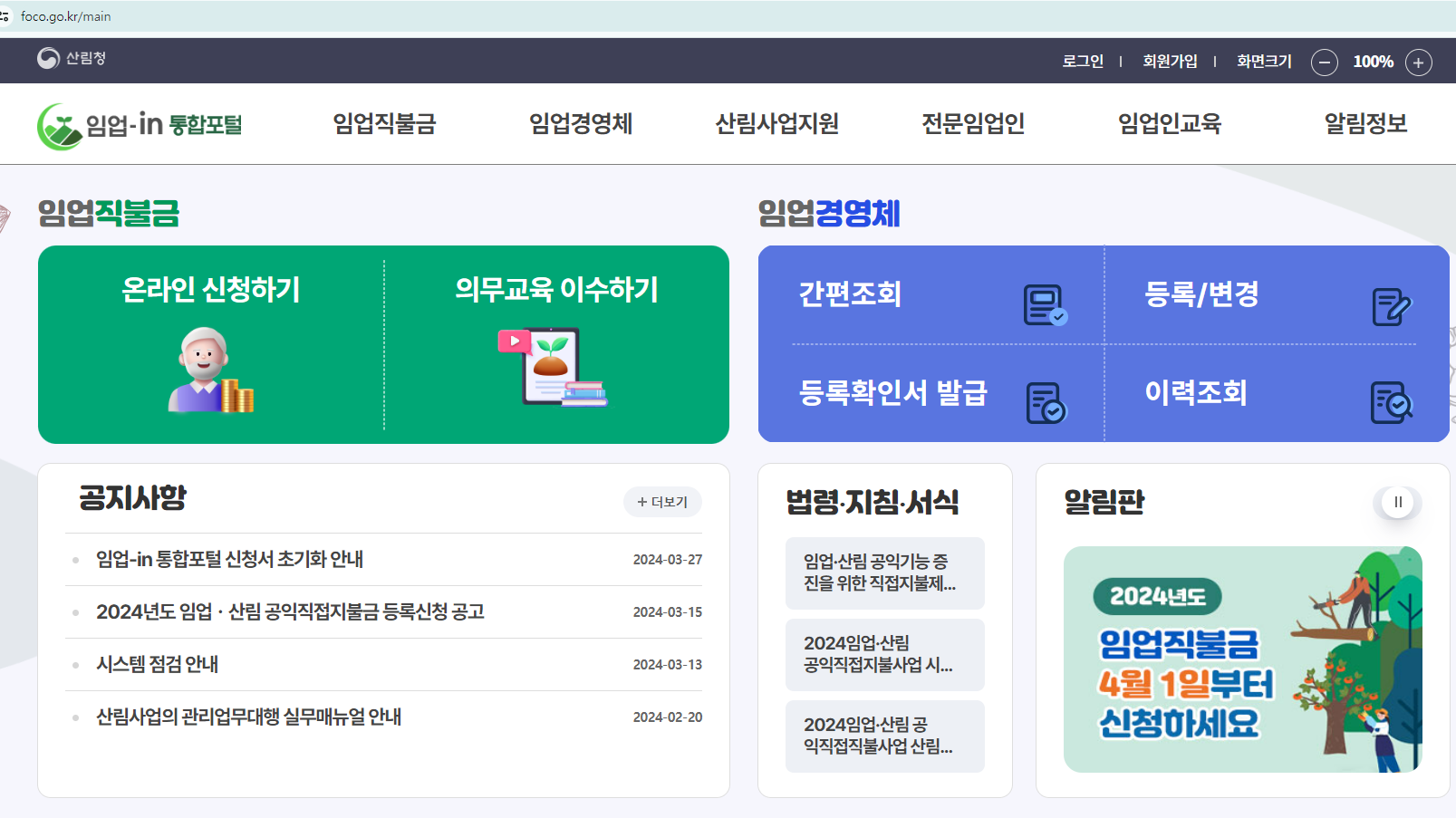Click 더보기 to see all notices
Image resolution: width=1456 pixels, height=818 pixels.
tap(662, 502)
